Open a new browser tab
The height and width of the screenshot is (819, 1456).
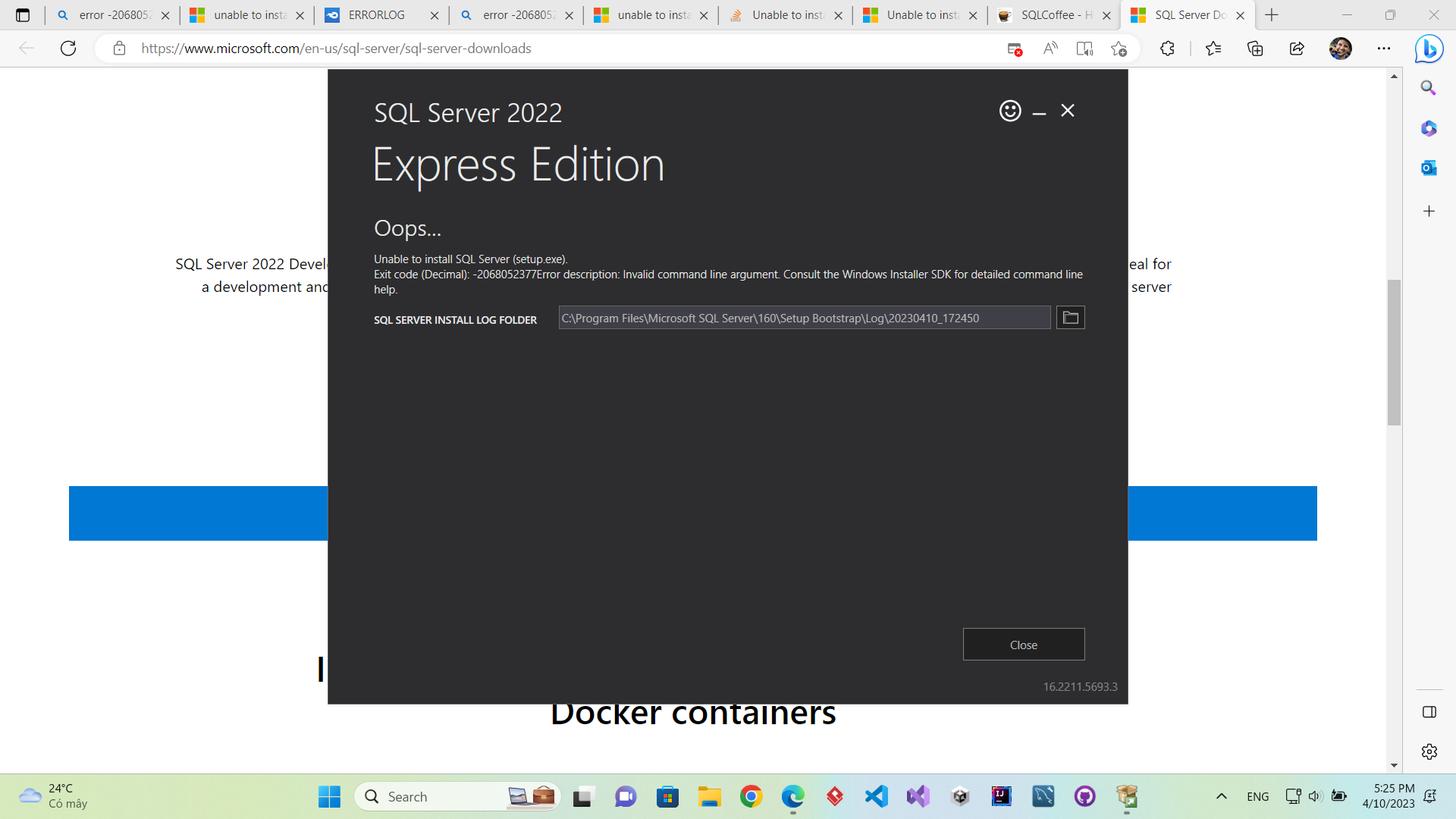click(1272, 15)
